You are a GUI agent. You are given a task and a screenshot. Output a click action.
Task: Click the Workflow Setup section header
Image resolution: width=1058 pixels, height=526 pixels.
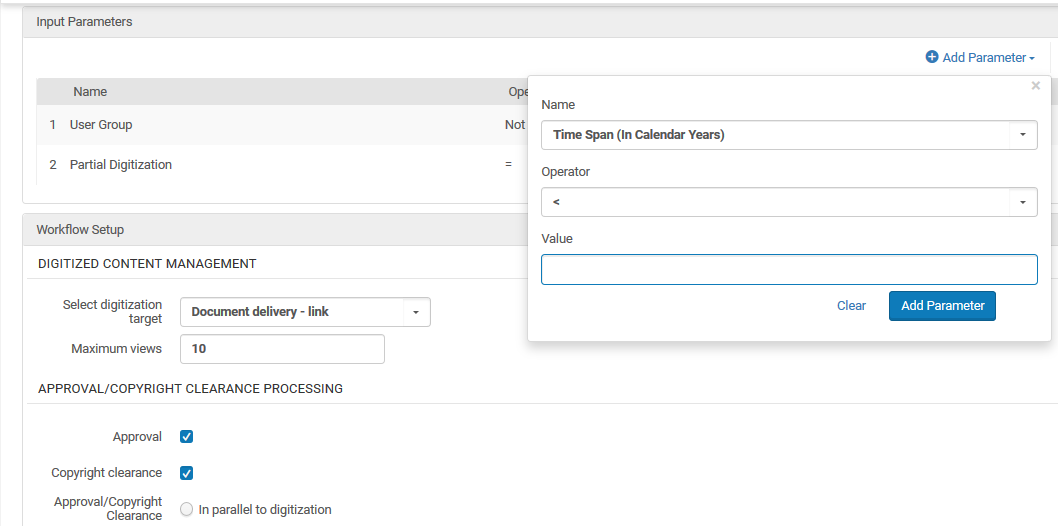pyautogui.click(x=80, y=230)
